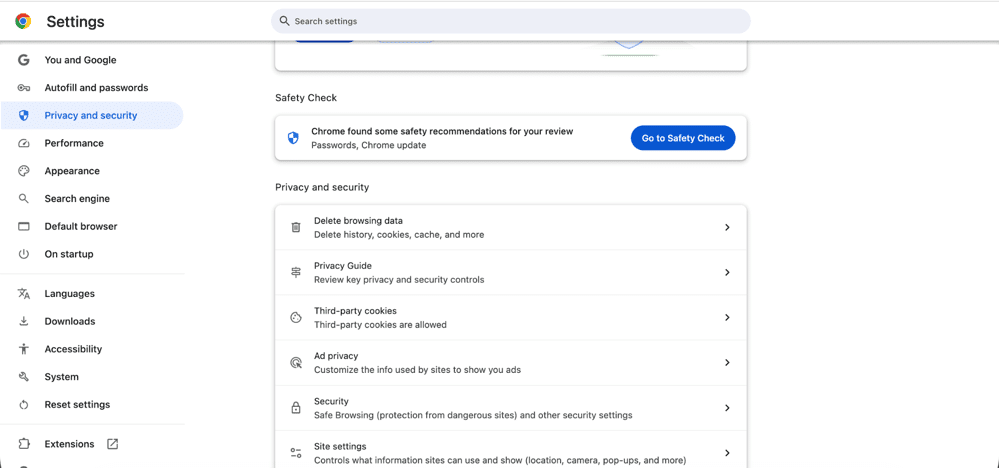Focus the Search settings input field

510,21
